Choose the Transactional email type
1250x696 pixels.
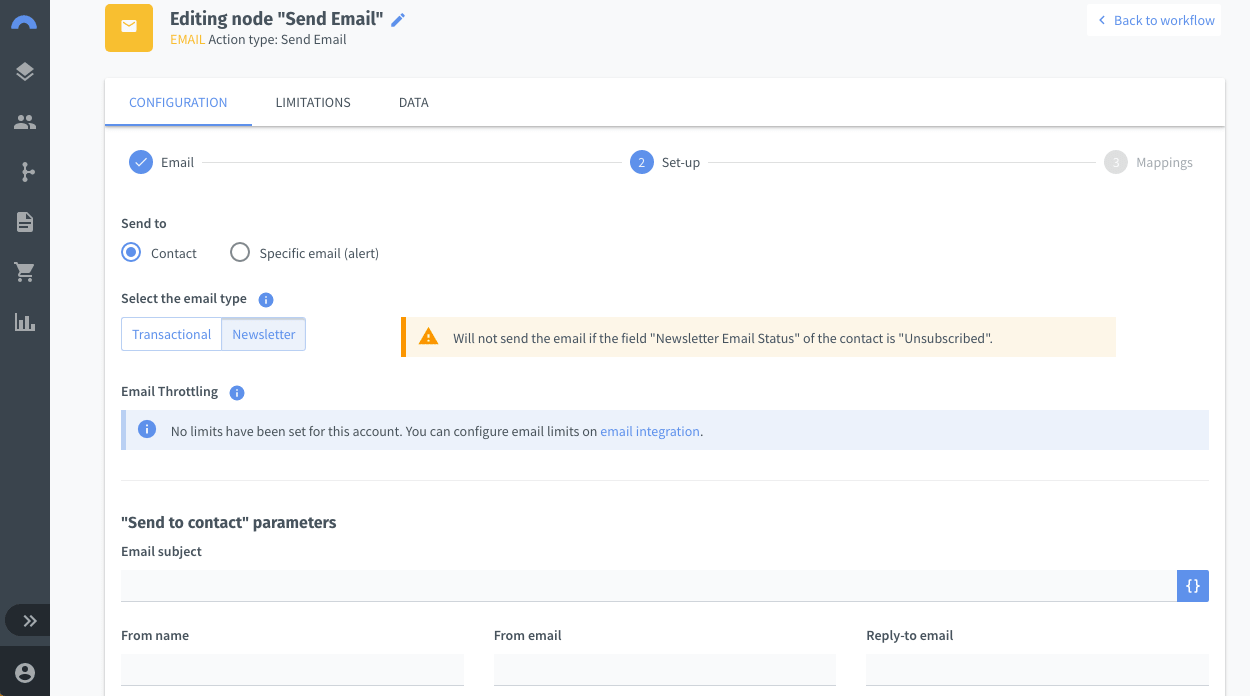coord(171,334)
